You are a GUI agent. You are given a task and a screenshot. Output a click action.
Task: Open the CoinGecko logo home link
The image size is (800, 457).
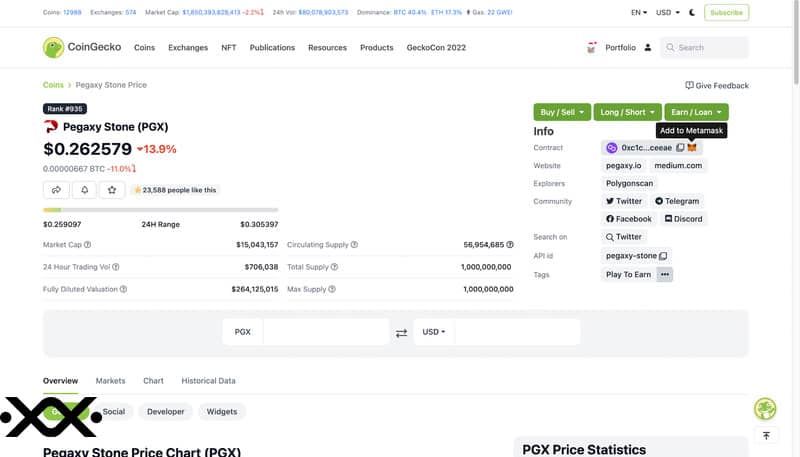tap(82, 47)
